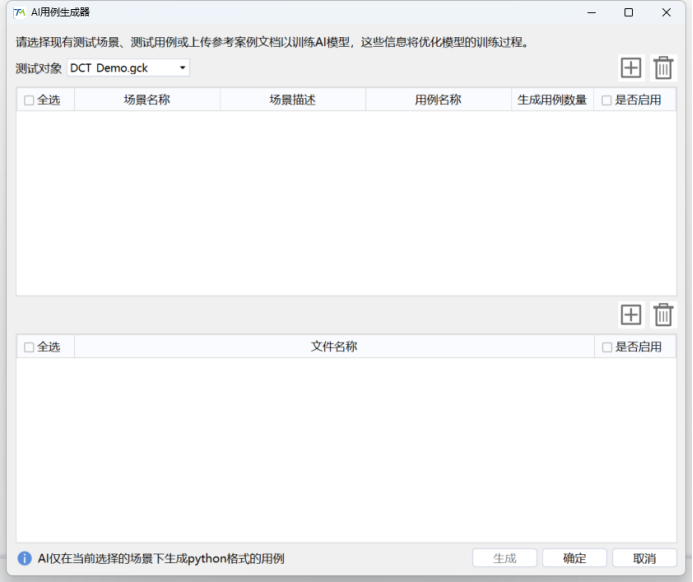693x582 pixels.
Task: Click the delete scenario trash icon
Action: (x=663, y=68)
